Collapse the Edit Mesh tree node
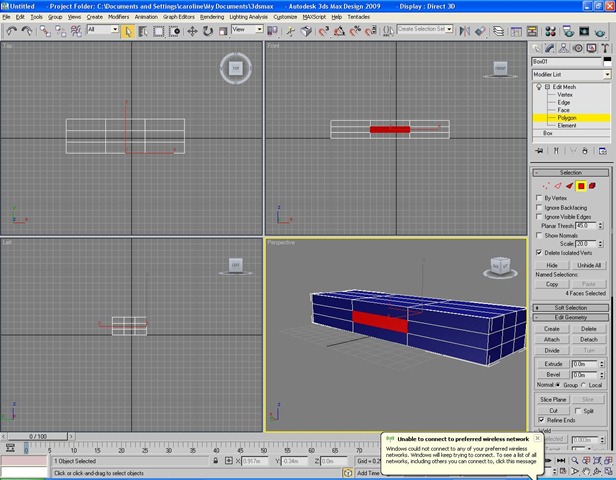The width and height of the screenshot is (616, 480). (x=547, y=87)
